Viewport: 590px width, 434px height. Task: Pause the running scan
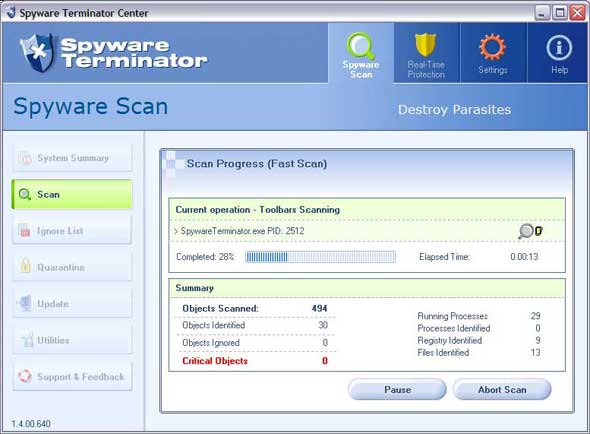397,389
